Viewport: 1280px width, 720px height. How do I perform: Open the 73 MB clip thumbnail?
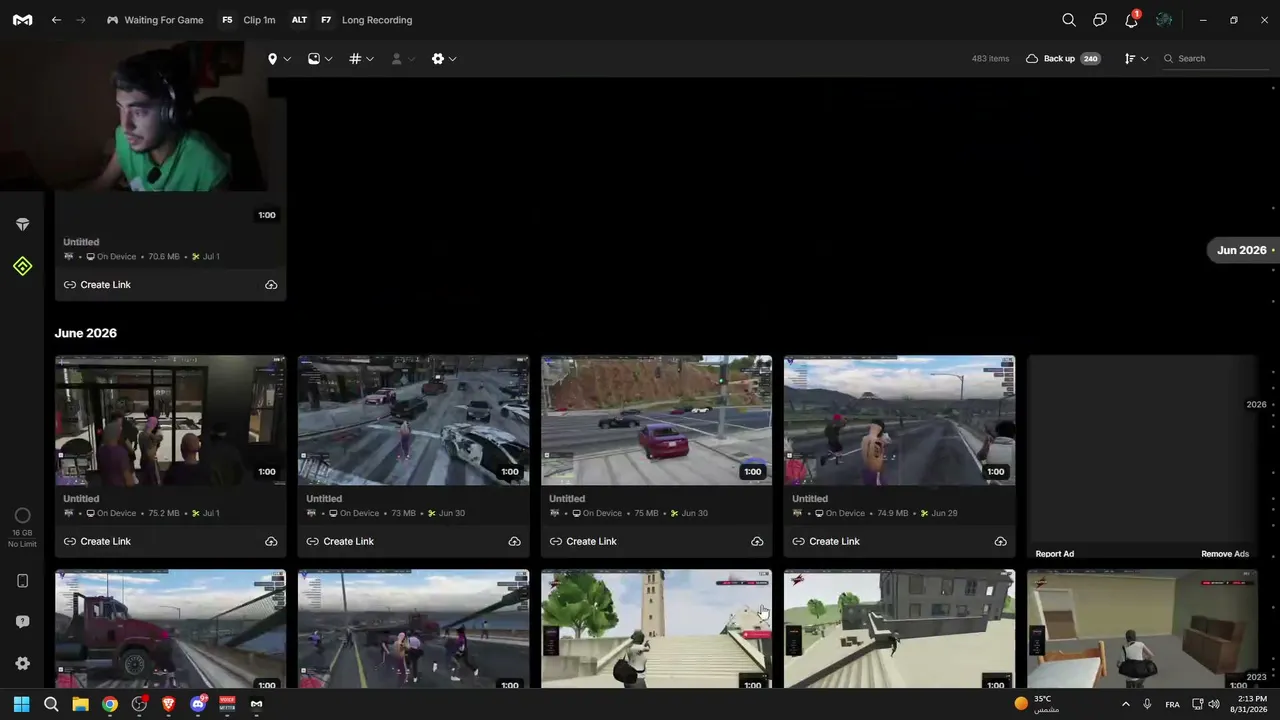click(413, 420)
